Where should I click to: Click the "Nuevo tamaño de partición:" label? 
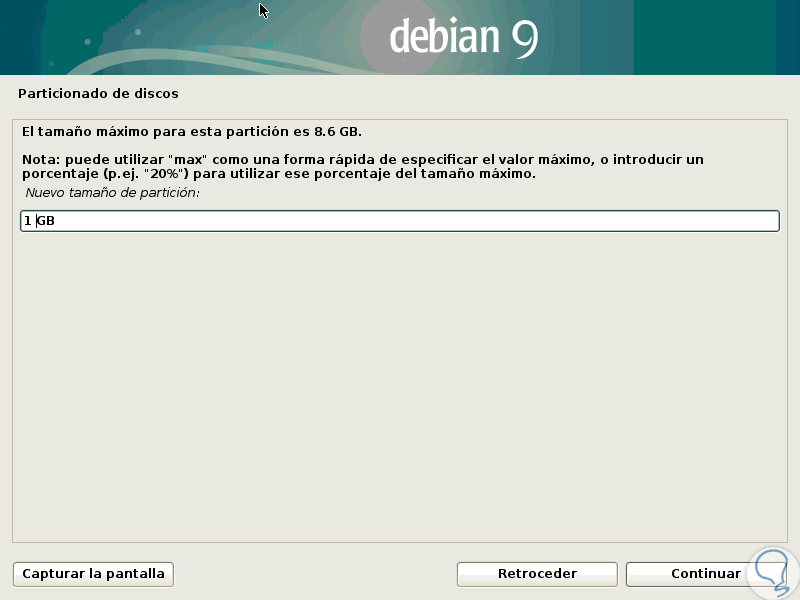(x=112, y=193)
